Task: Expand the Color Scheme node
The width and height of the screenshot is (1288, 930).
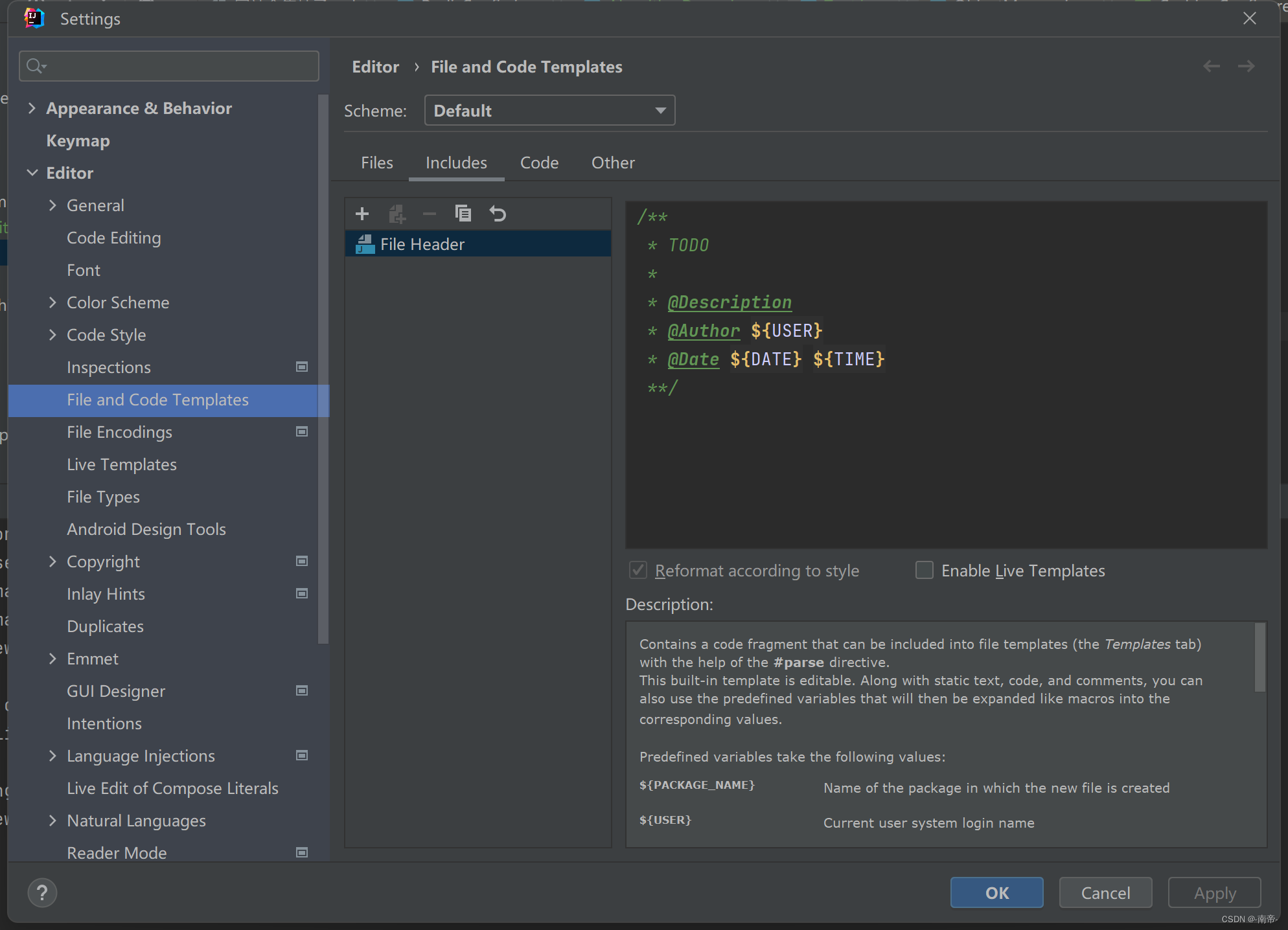Action: coord(52,302)
